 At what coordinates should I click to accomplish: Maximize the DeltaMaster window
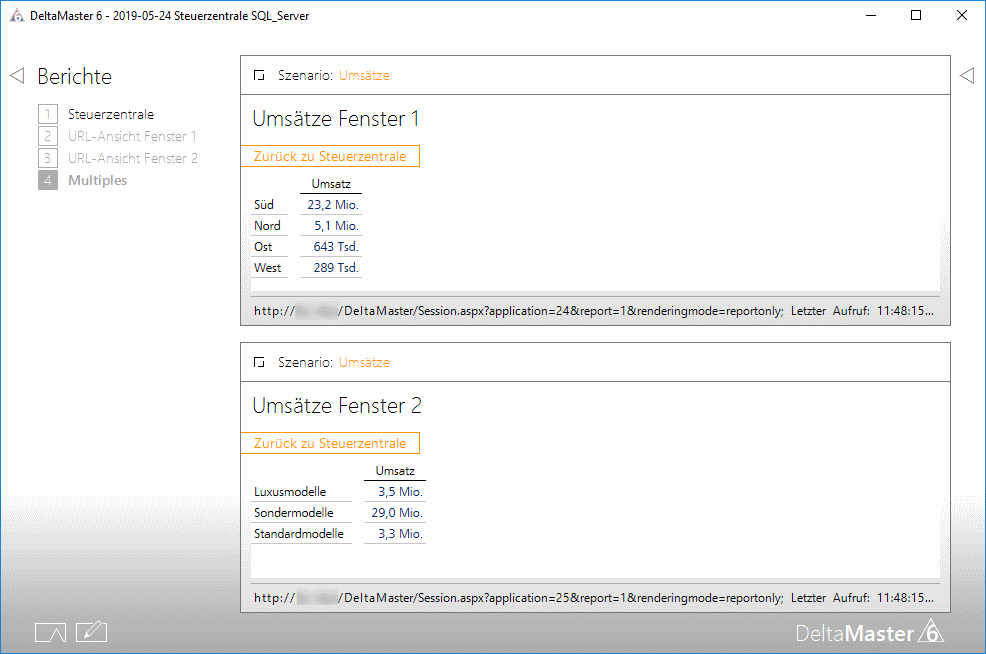(x=916, y=16)
